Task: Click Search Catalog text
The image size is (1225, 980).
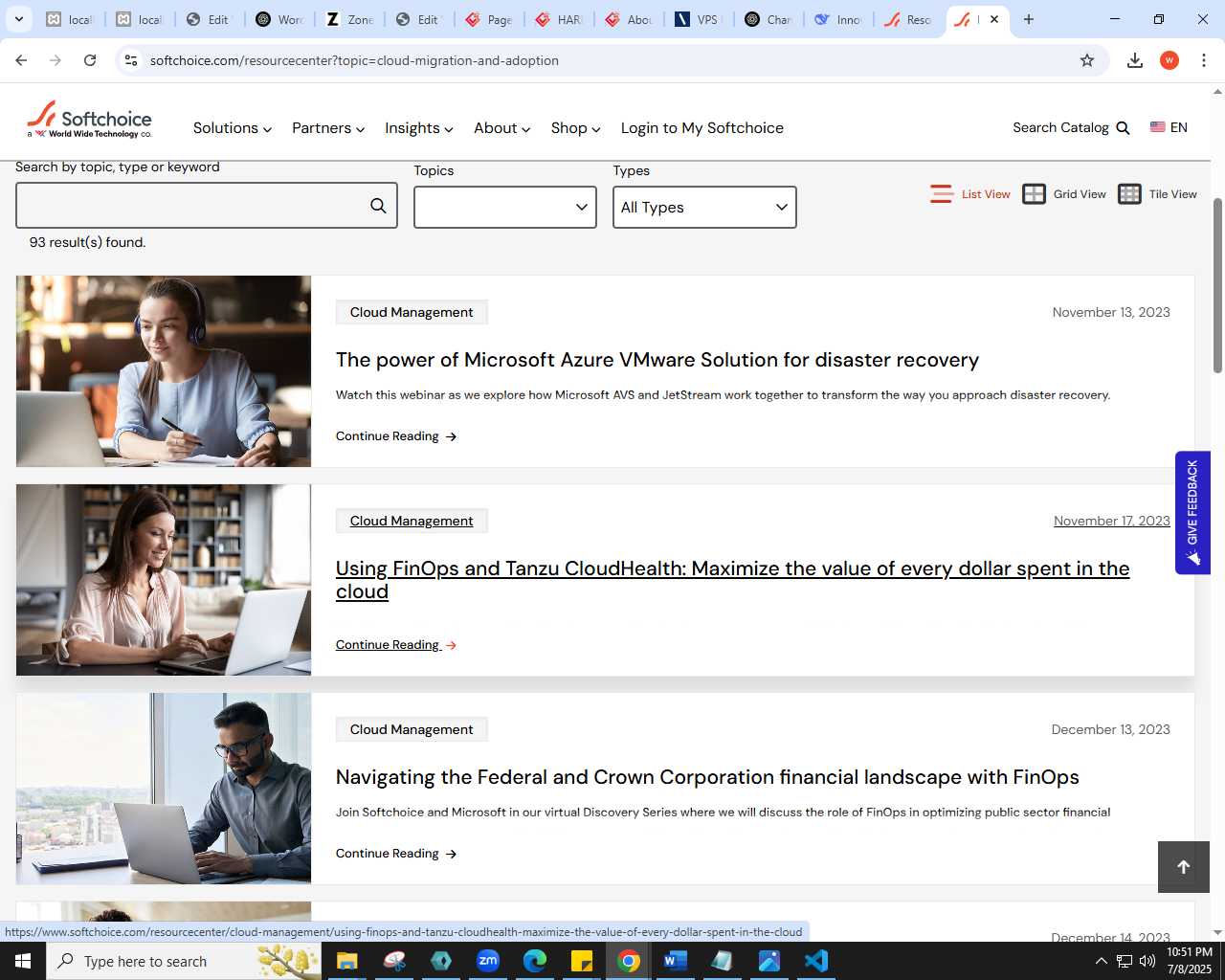Action: click(1060, 128)
